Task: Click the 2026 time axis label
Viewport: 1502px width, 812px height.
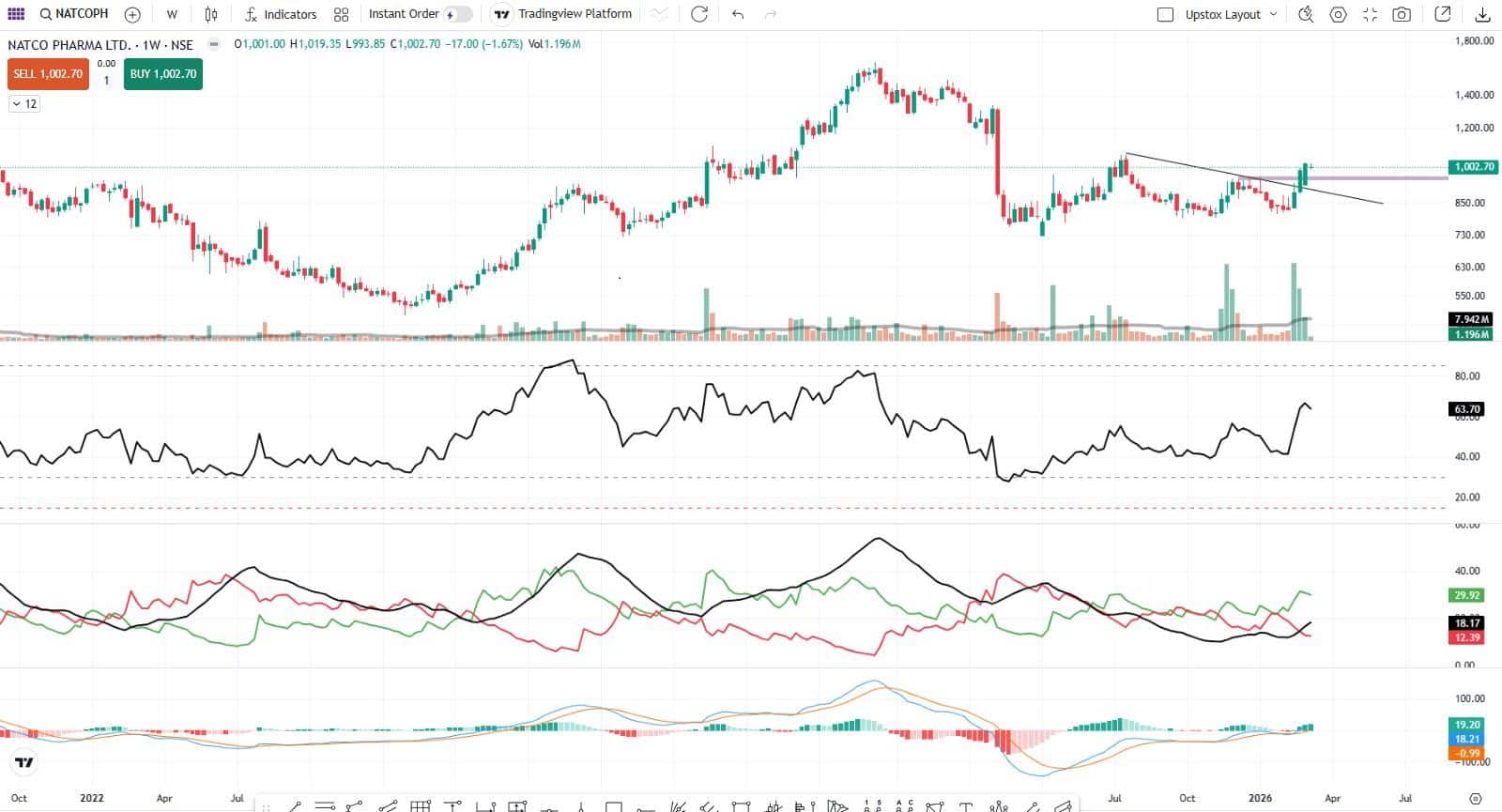Action: (x=1260, y=798)
